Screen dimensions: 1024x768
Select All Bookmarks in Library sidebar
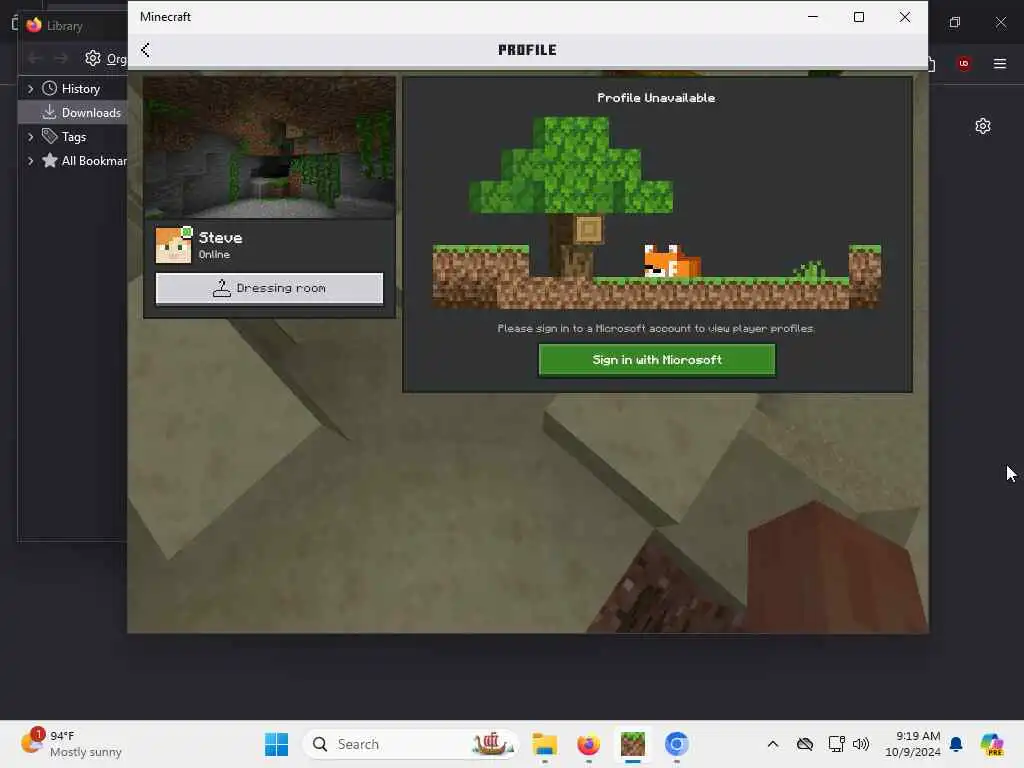(84, 161)
